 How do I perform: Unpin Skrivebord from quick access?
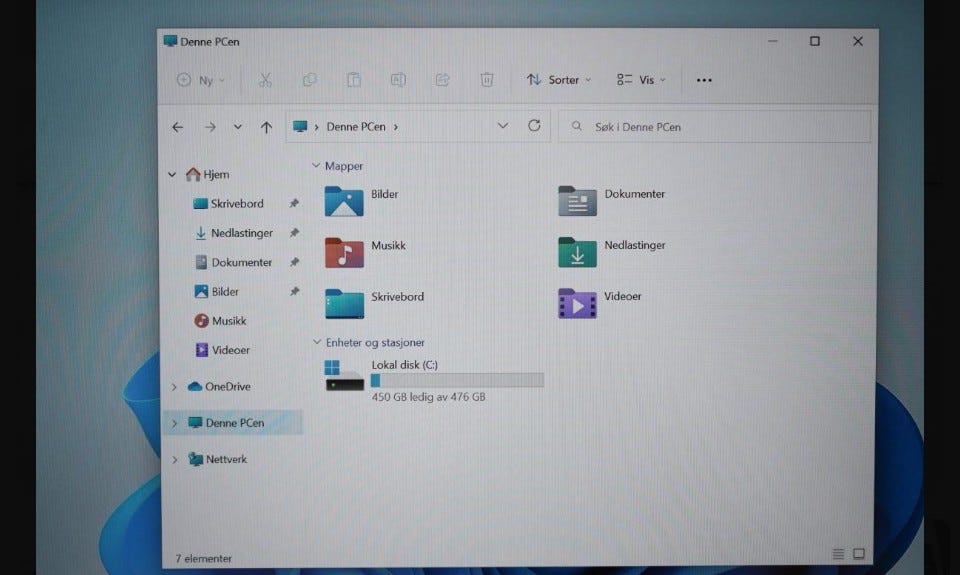coord(294,203)
